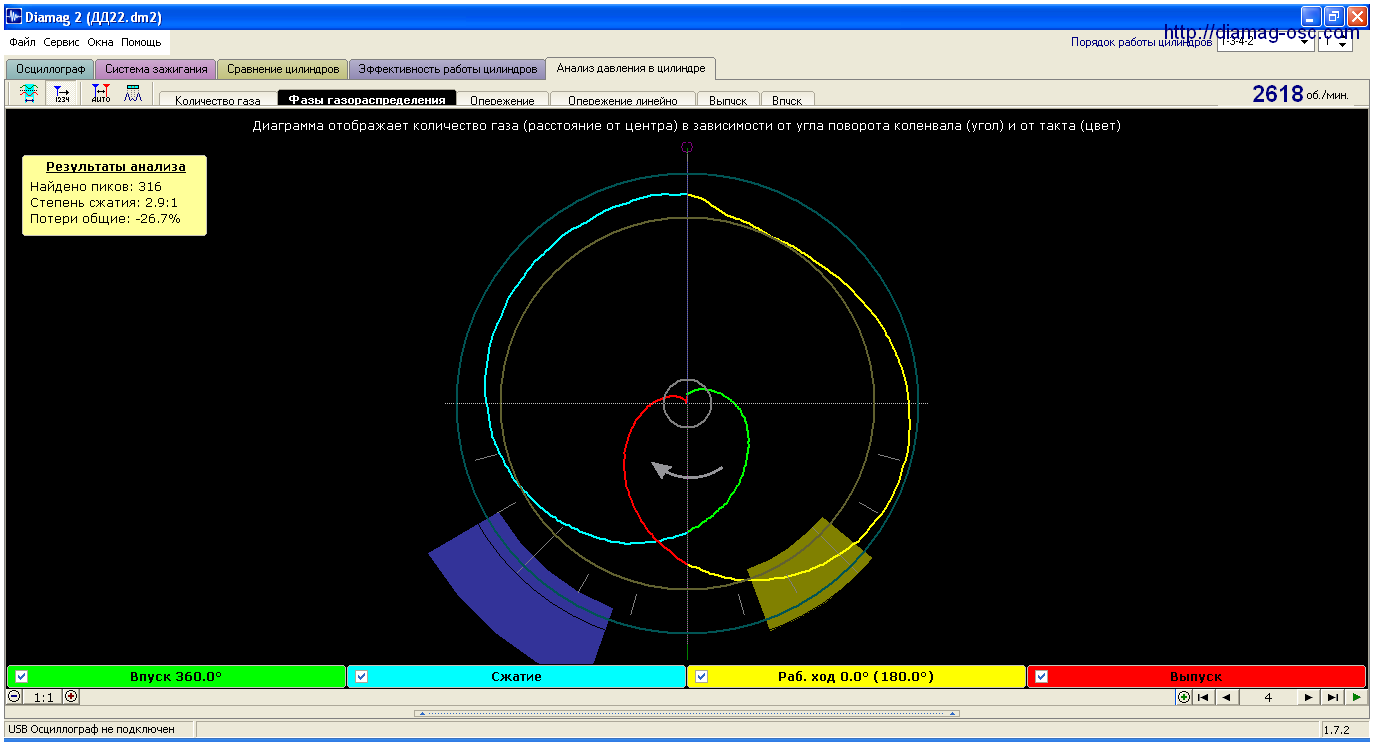This screenshot has width=1374, height=742.
Task: Switch to the Впуск sub-tab
Action: tap(788, 100)
